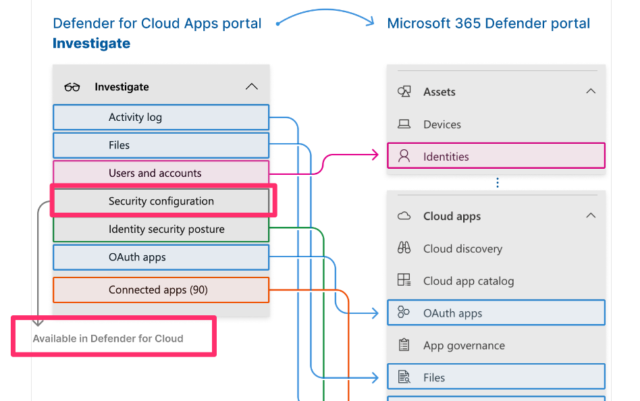Open Connected apps (90) item
The width and height of the screenshot is (640, 401).
[161, 290]
